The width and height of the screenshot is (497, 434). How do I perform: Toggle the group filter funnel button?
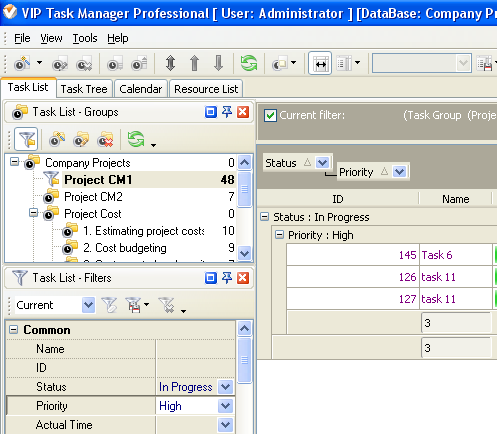26,139
